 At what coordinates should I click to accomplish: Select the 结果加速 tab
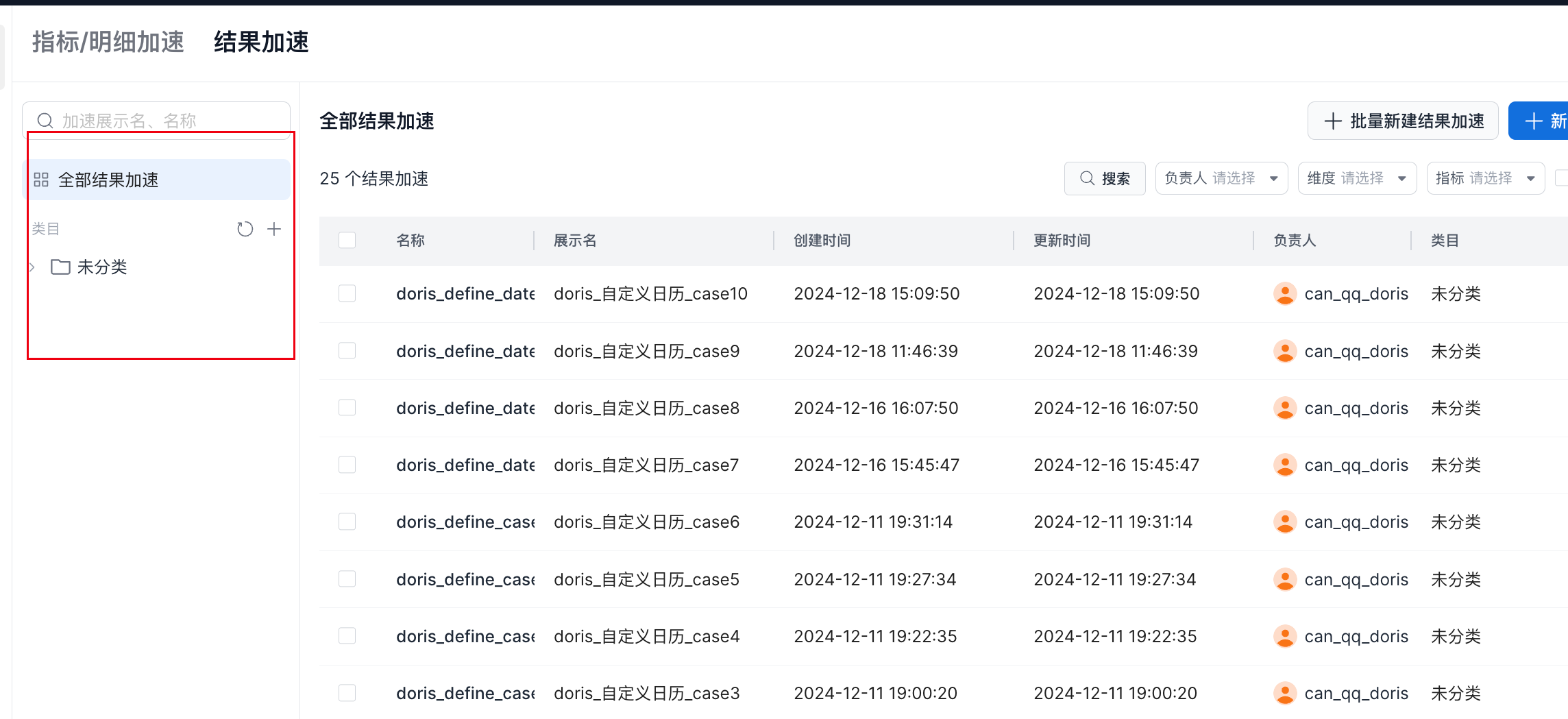click(x=261, y=42)
